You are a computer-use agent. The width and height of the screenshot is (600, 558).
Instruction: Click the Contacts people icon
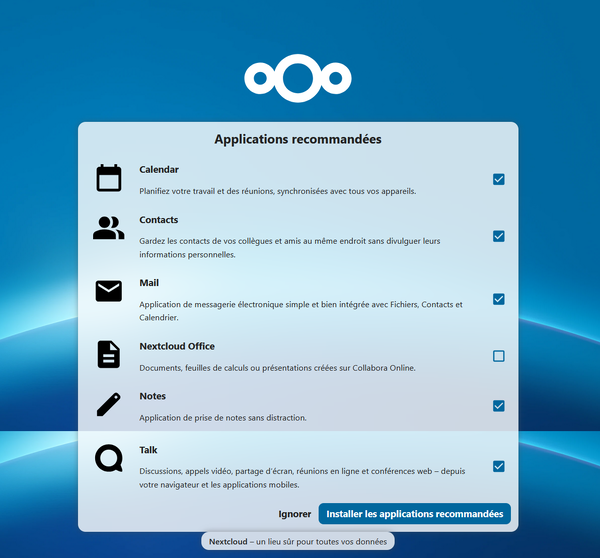tap(109, 228)
